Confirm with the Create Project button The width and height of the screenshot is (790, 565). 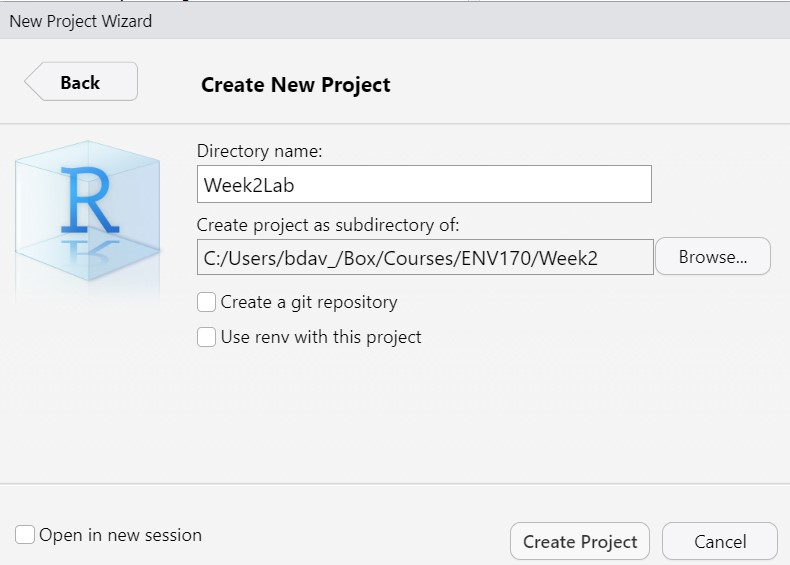click(580, 541)
